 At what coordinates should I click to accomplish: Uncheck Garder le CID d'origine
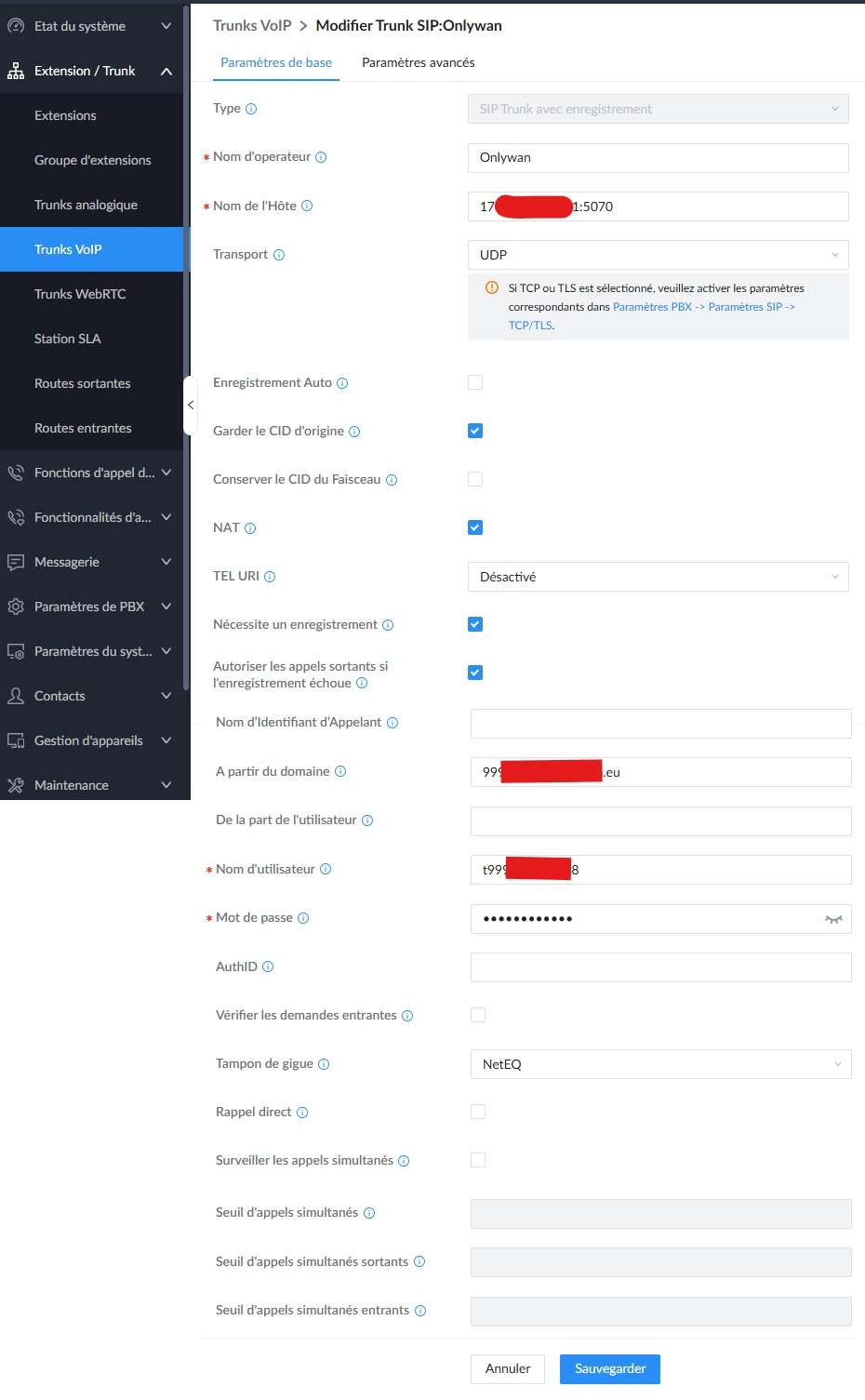(x=475, y=431)
